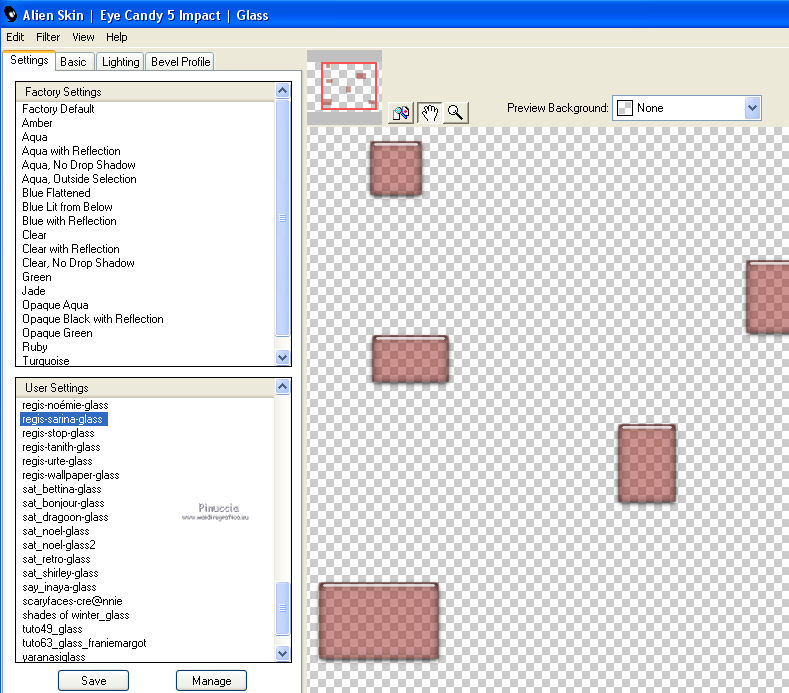This screenshot has height=693, width=789.
Task: Select say_inaya-glass user setting
Action: [59, 587]
